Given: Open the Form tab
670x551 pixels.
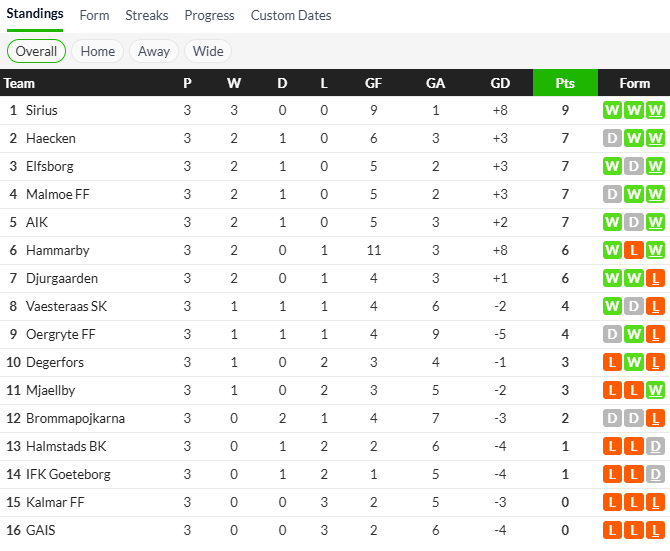Looking at the screenshot, I should click(94, 16).
